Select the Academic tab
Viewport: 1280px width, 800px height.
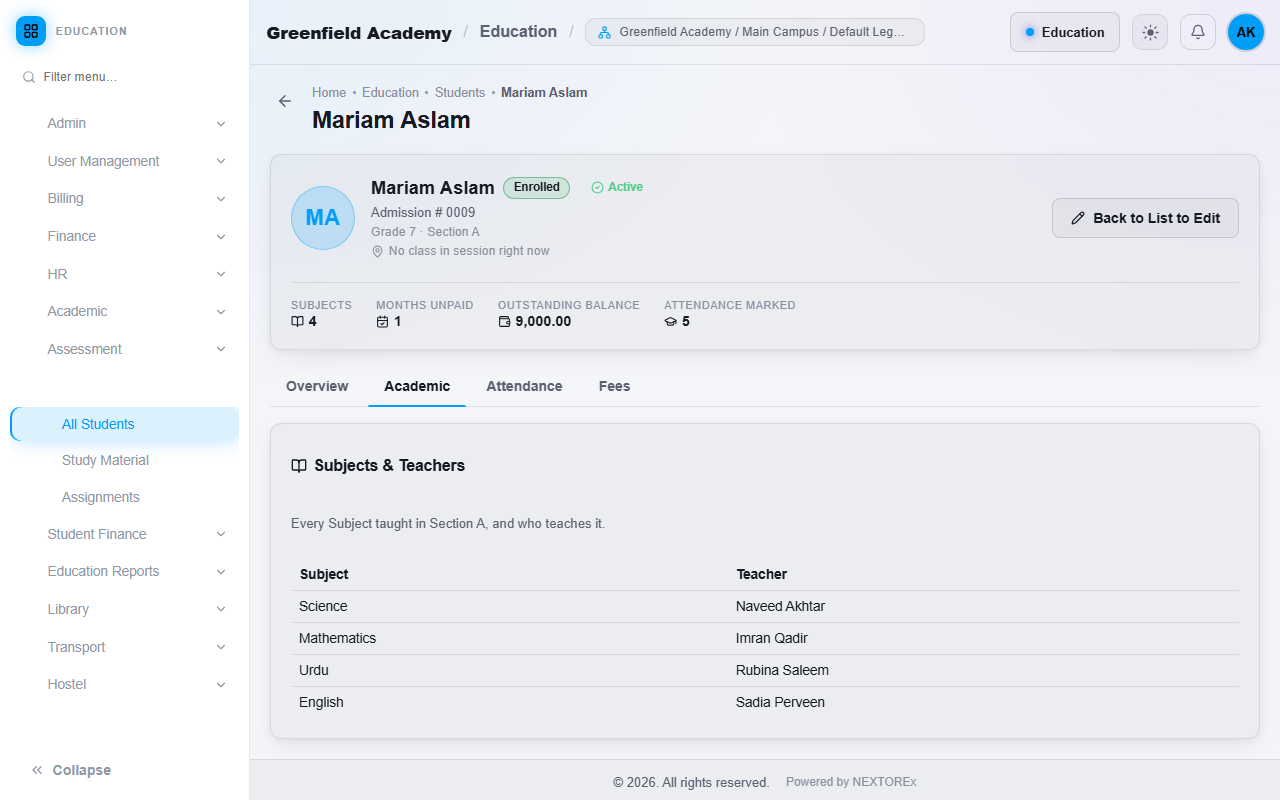417,386
